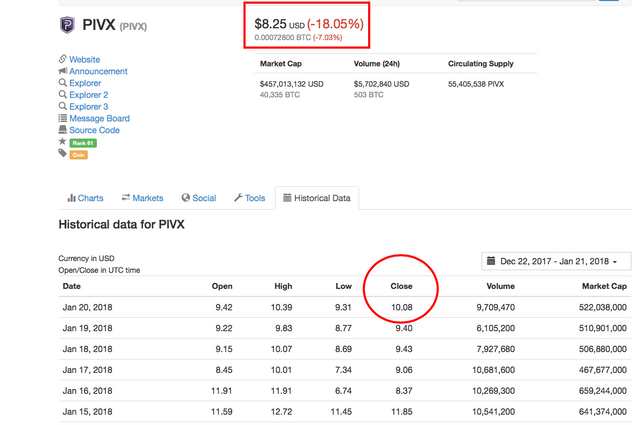
Task: Click the Jan 19, 2018 date cell
Action: [87, 328]
